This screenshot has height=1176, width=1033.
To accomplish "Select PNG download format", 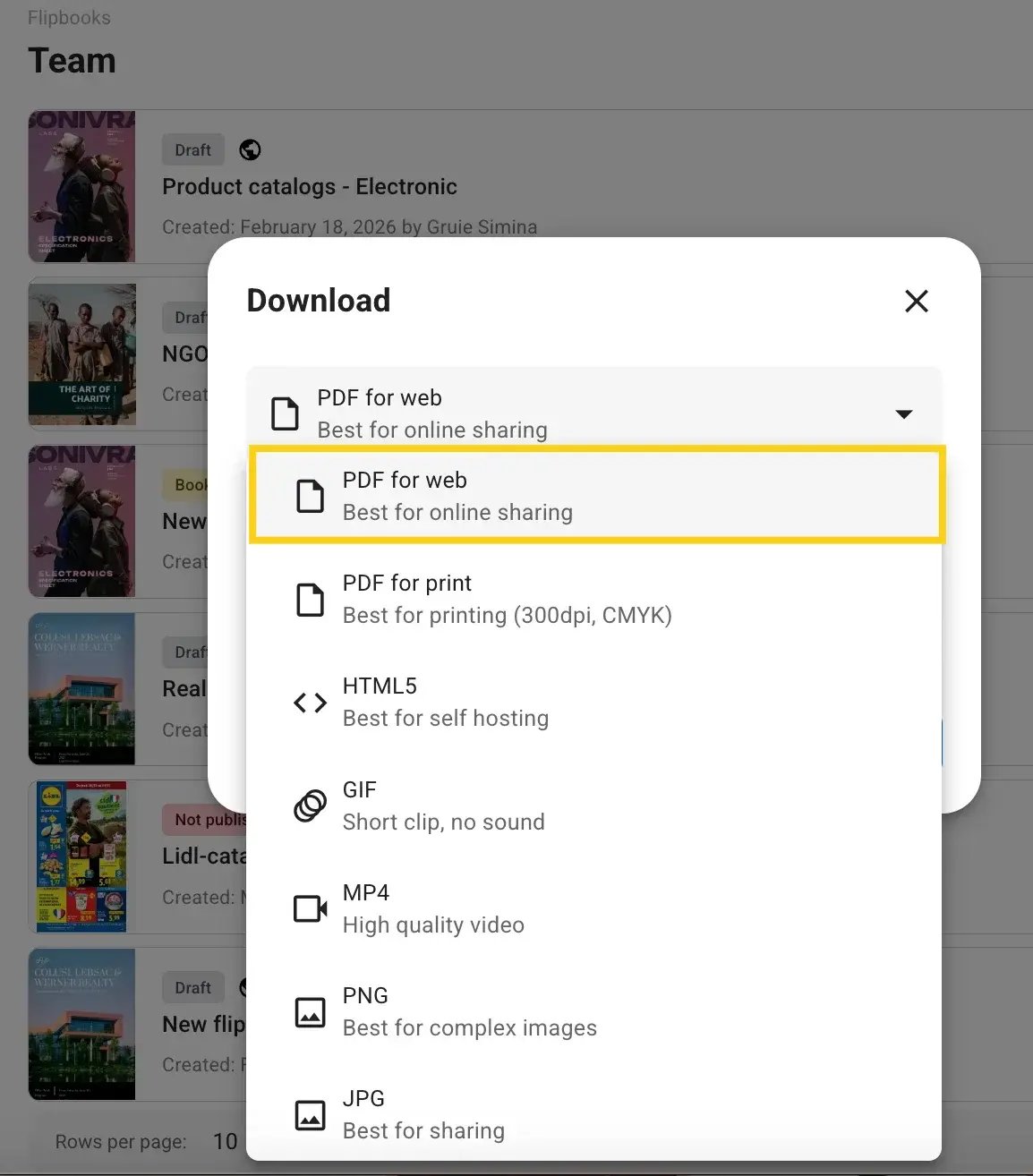I will (x=595, y=1011).
